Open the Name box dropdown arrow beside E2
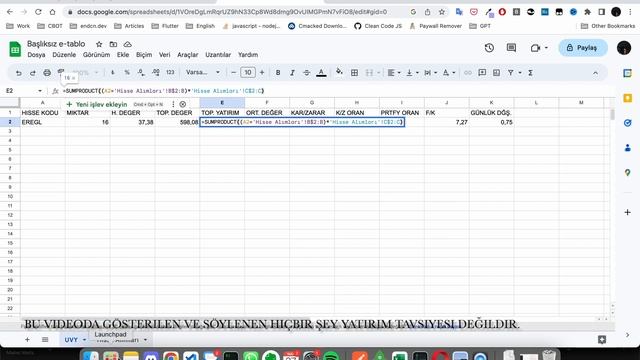 coord(40,91)
